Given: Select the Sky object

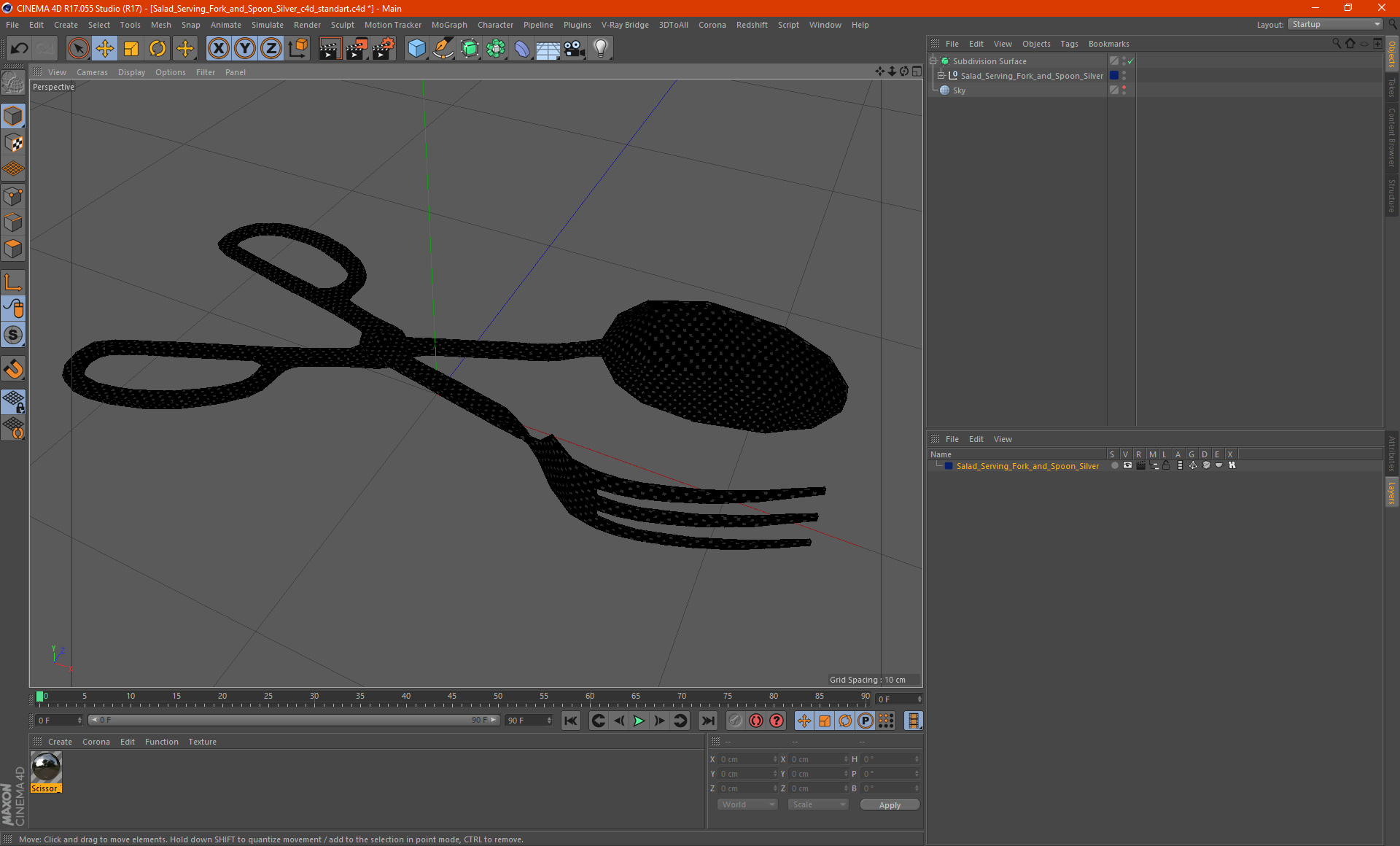Looking at the screenshot, I should tap(959, 90).
